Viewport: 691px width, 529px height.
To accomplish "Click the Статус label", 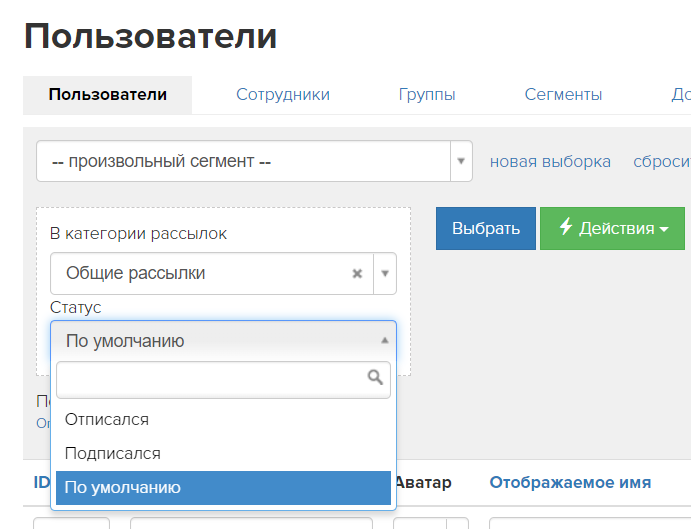I will coord(75,307).
